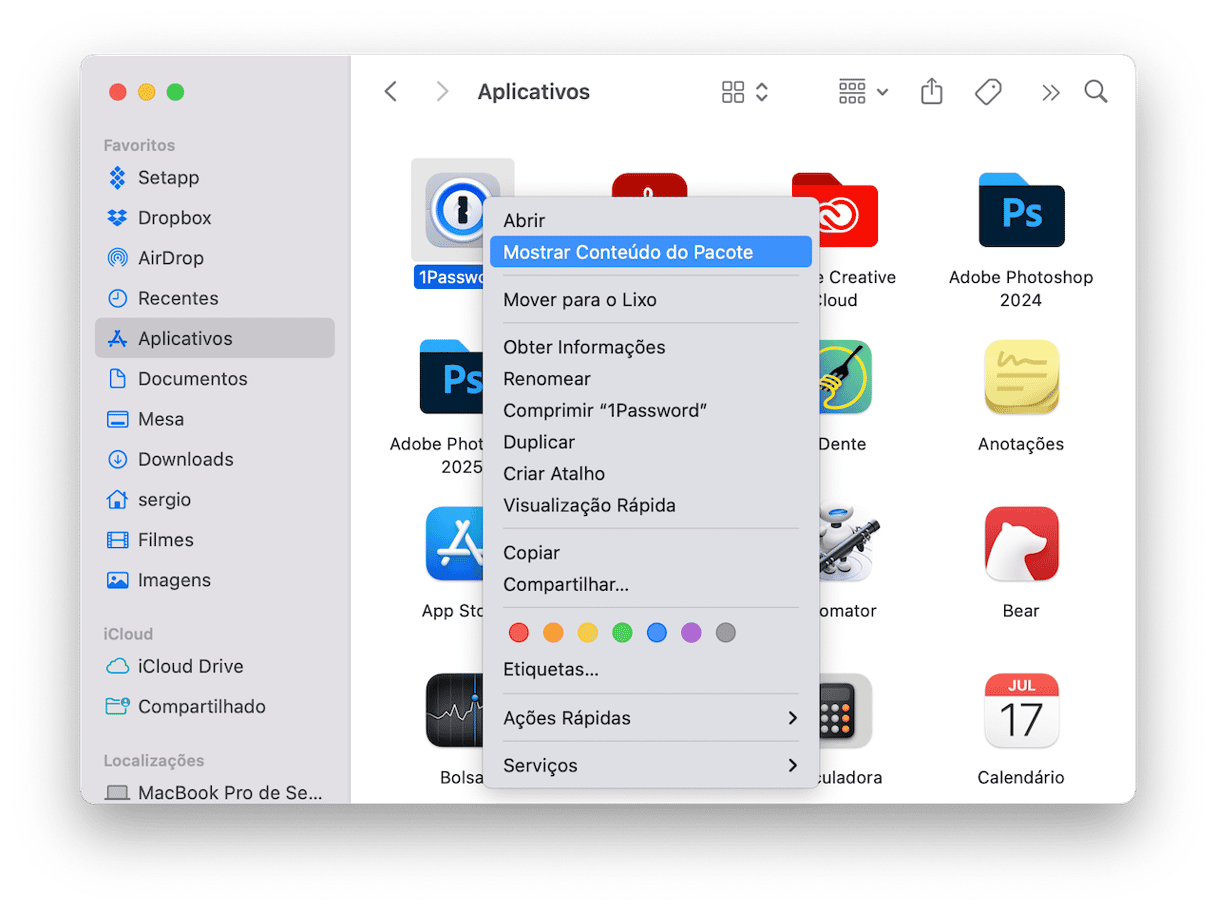Expand the Serviços submenu
The width and height of the screenshot is (1216, 910).
[x=650, y=765]
